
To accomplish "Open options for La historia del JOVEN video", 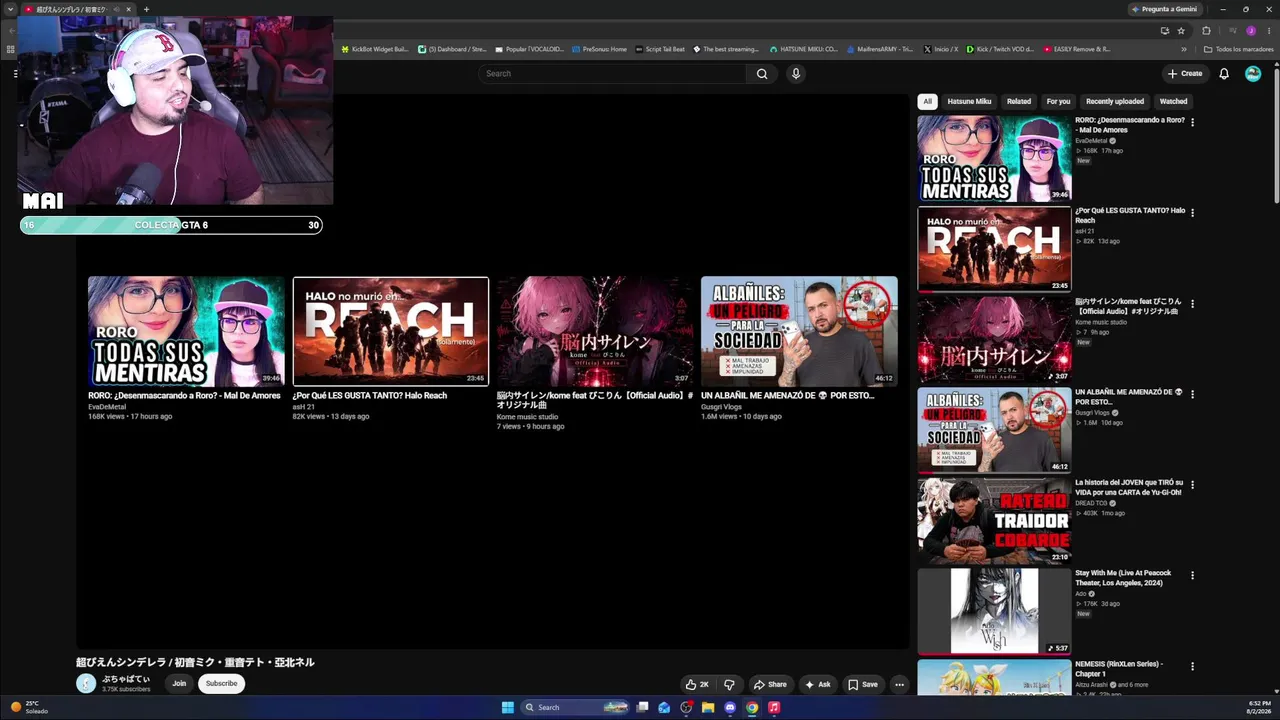I will click(1192, 485).
